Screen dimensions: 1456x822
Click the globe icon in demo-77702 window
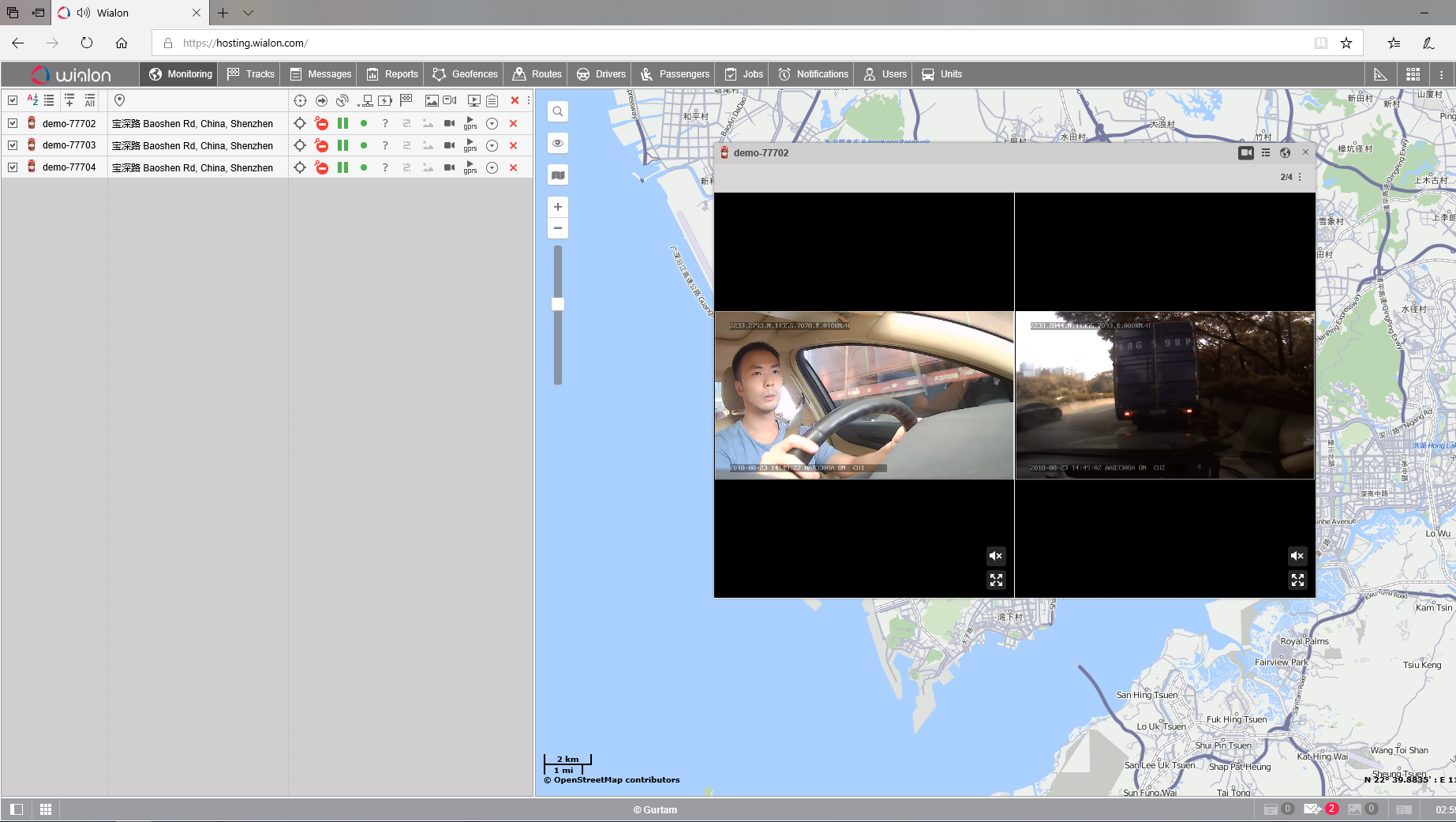1285,153
